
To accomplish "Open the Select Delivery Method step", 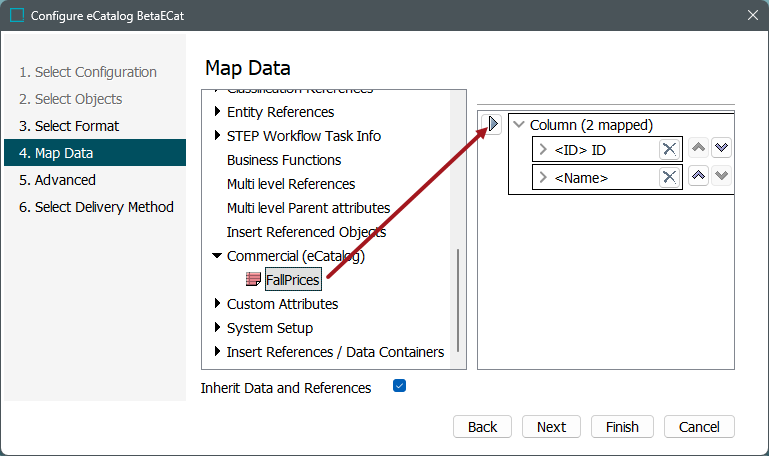I will click(x=96, y=207).
